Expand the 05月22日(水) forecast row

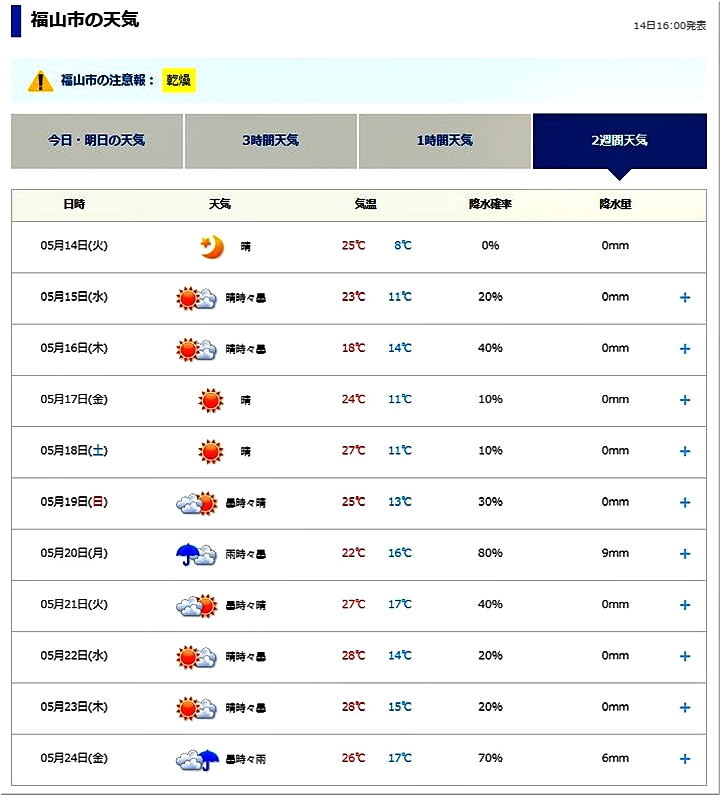click(x=685, y=657)
